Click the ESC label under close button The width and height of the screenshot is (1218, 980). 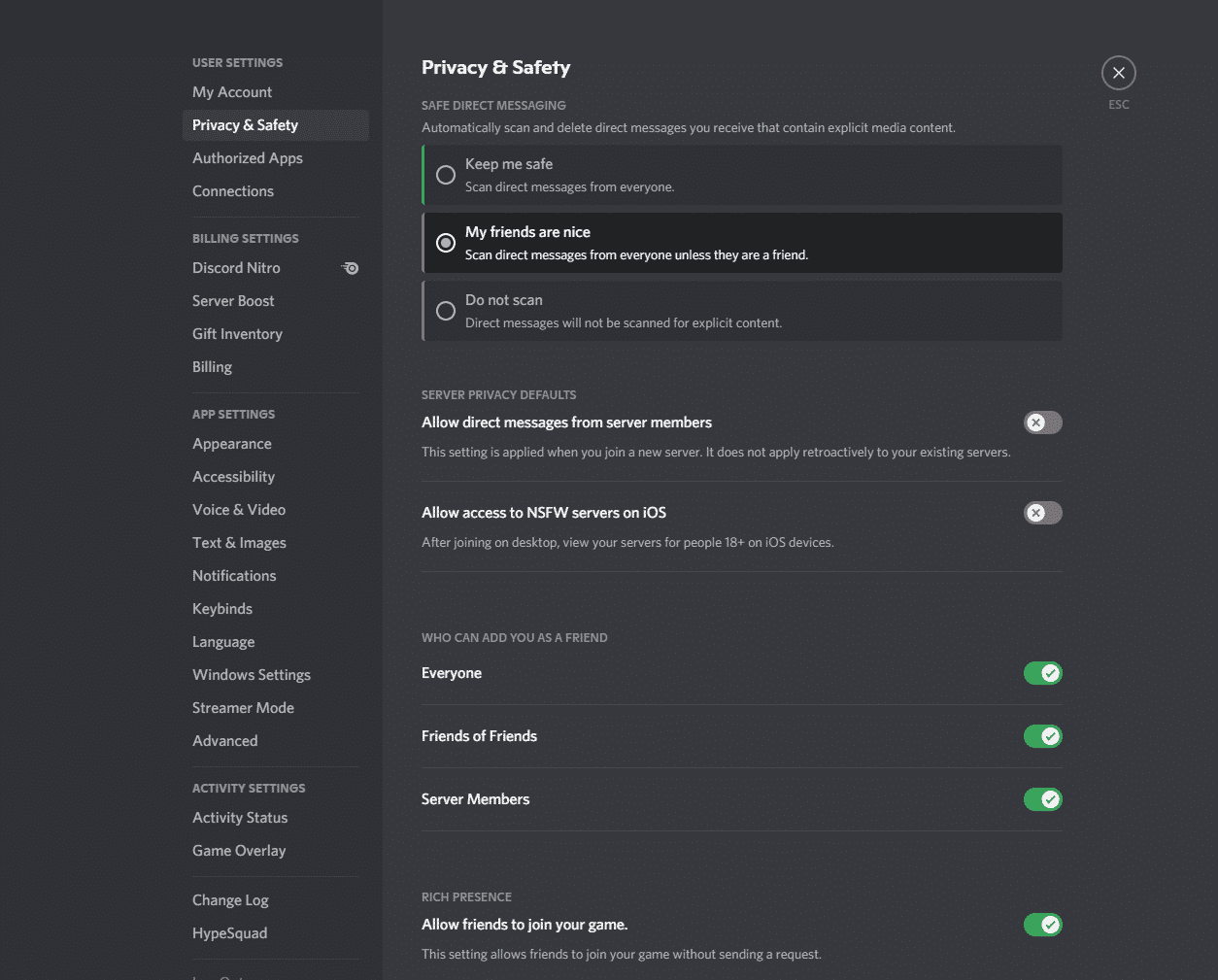coord(1119,105)
